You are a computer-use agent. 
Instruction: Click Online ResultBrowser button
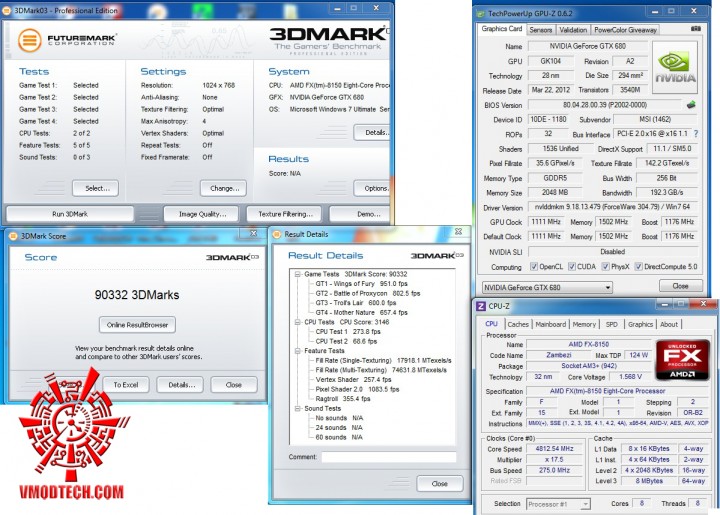click(137, 325)
